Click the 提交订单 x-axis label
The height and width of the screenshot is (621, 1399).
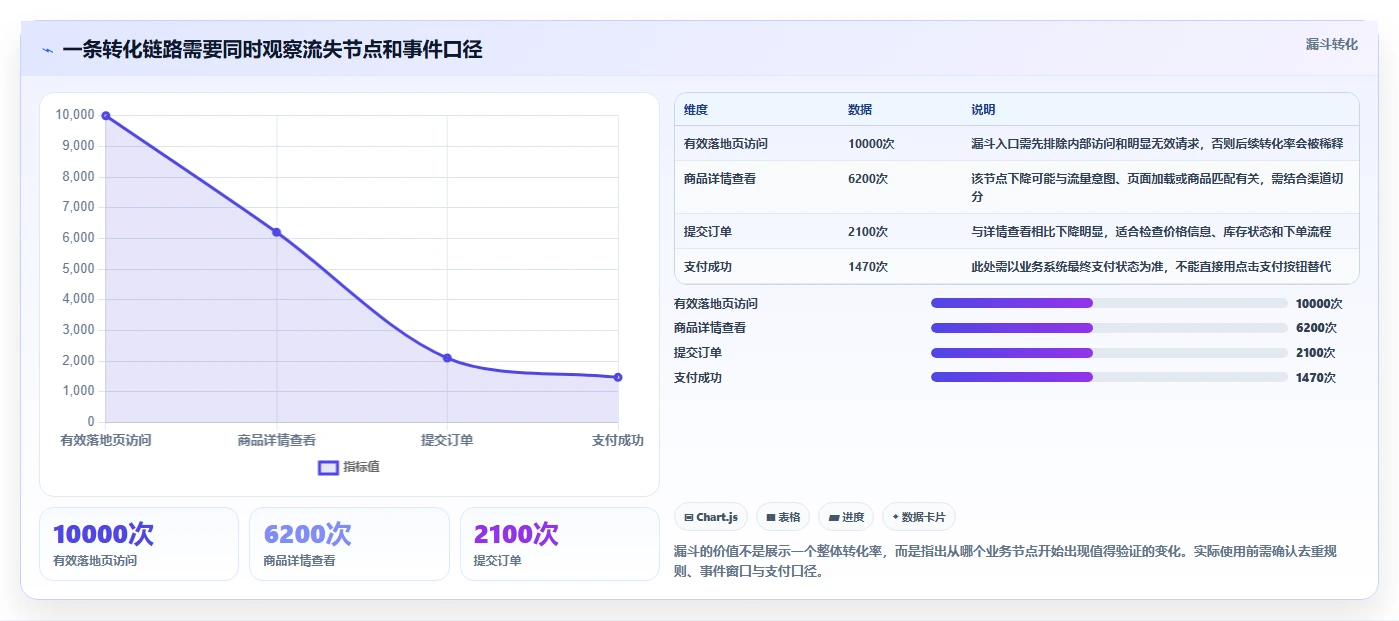[447, 440]
